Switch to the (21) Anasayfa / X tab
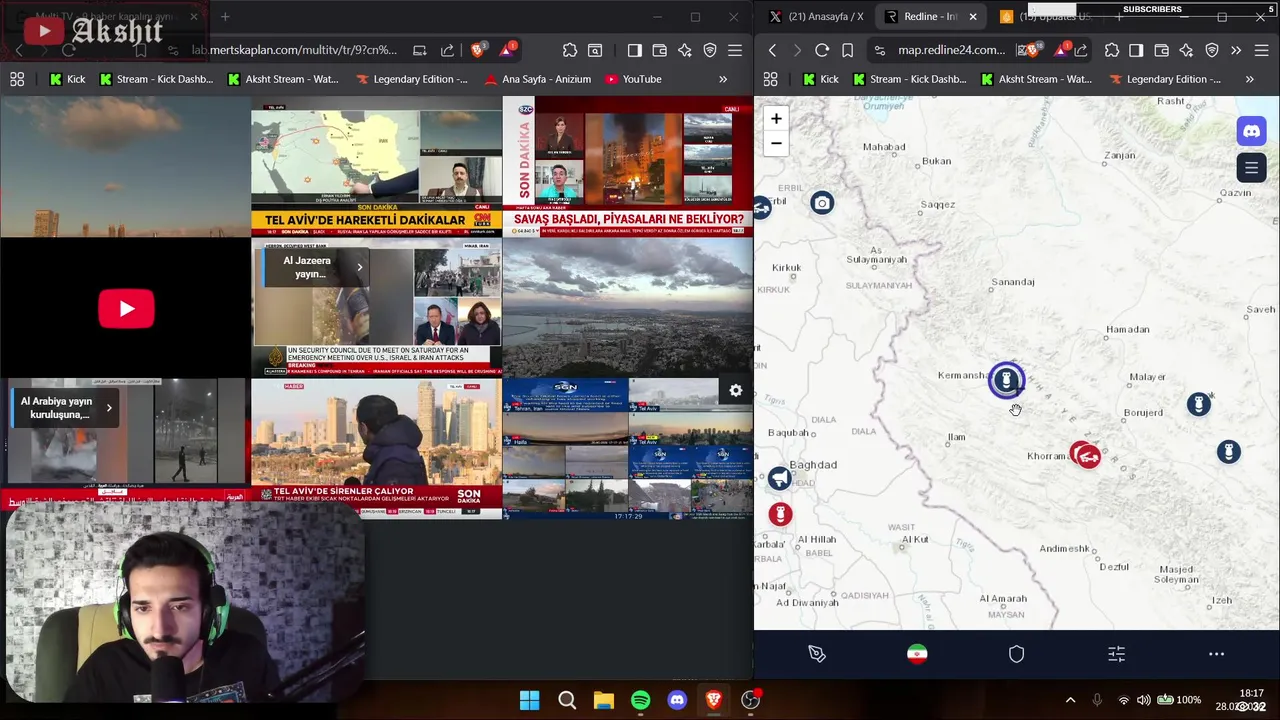The image size is (1280, 720). (815, 17)
